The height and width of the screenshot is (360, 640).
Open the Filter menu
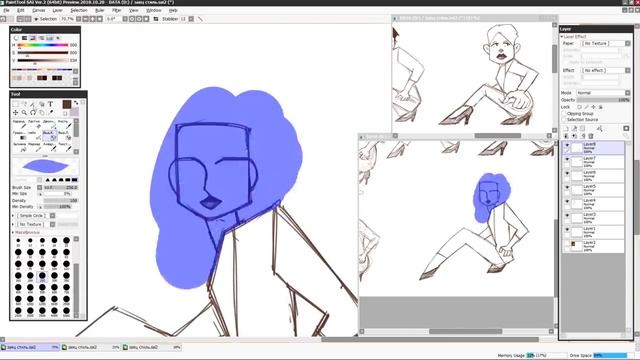coord(116,10)
